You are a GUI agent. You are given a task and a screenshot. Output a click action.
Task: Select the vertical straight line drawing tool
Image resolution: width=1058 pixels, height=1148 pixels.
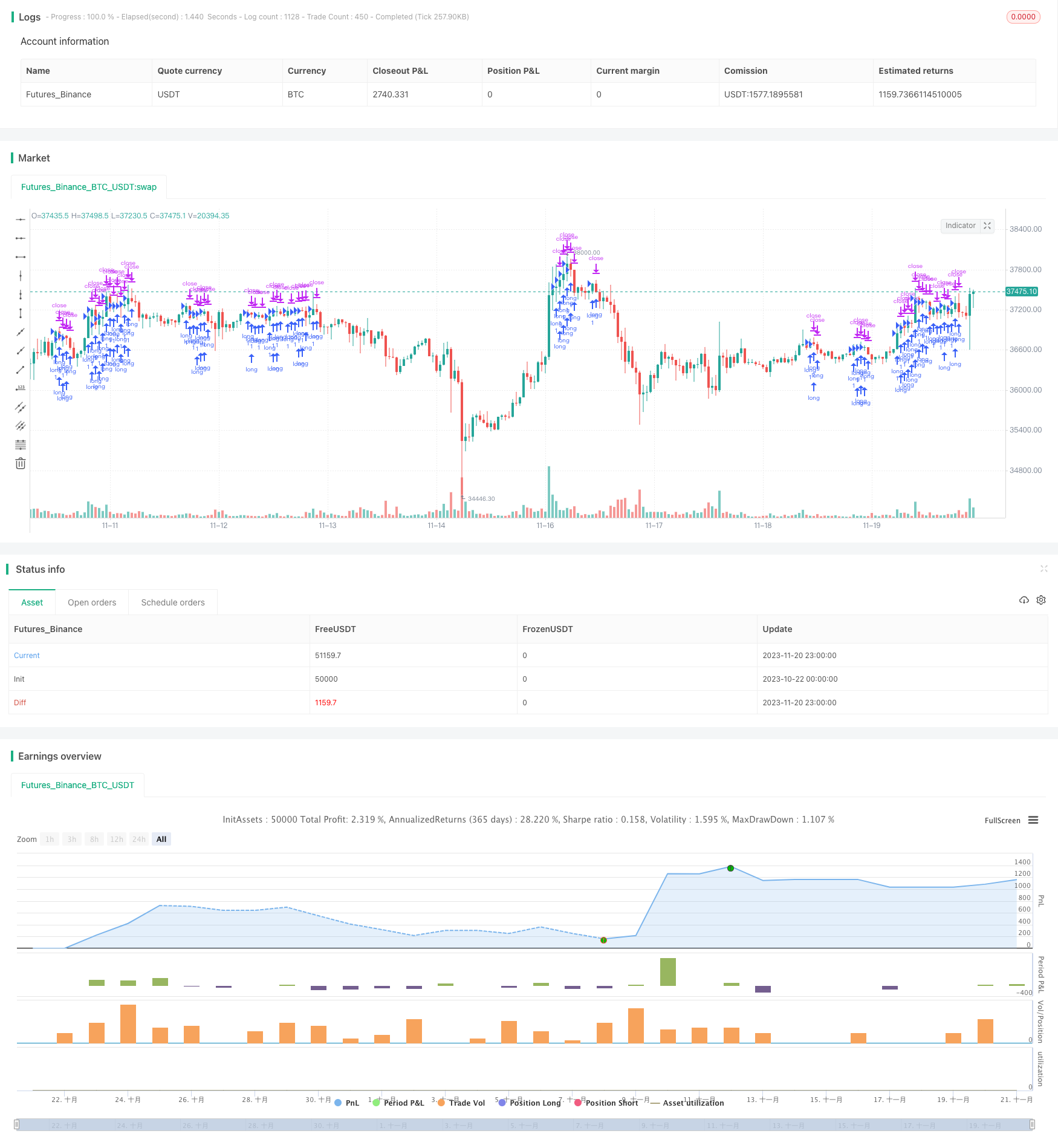click(x=21, y=276)
